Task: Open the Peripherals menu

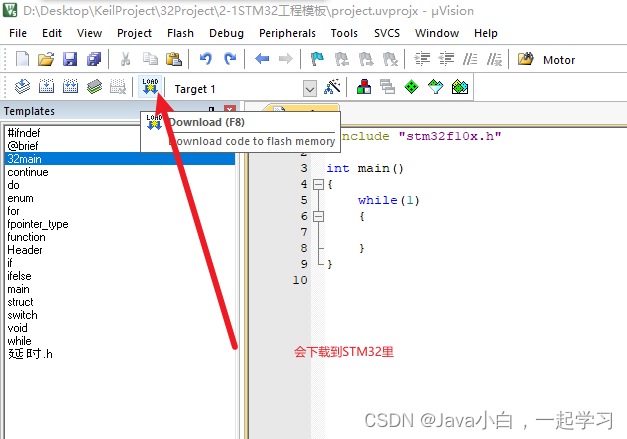Action: pos(287,33)
